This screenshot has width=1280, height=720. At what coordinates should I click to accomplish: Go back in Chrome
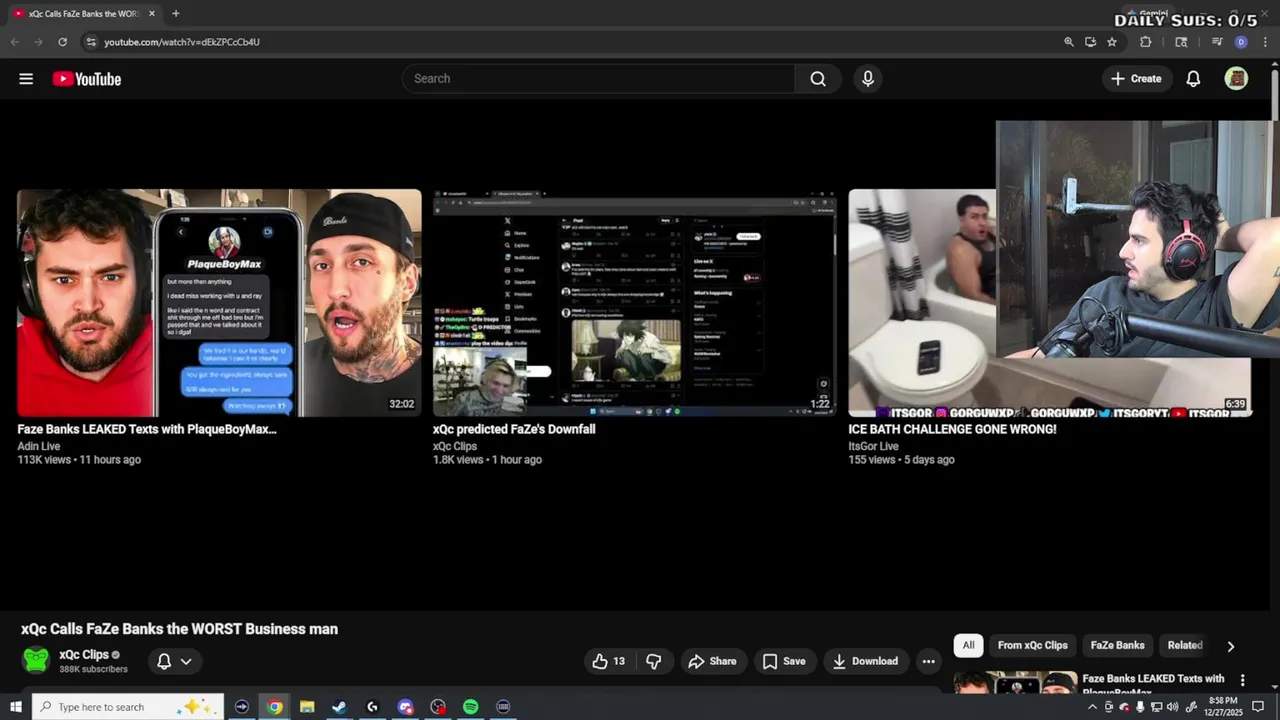coord(14,42)
